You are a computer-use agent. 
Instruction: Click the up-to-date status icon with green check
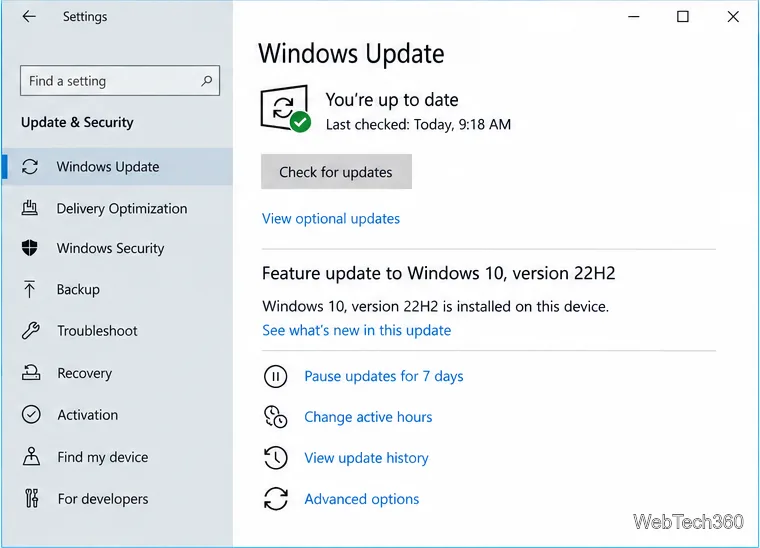(285, 108)
